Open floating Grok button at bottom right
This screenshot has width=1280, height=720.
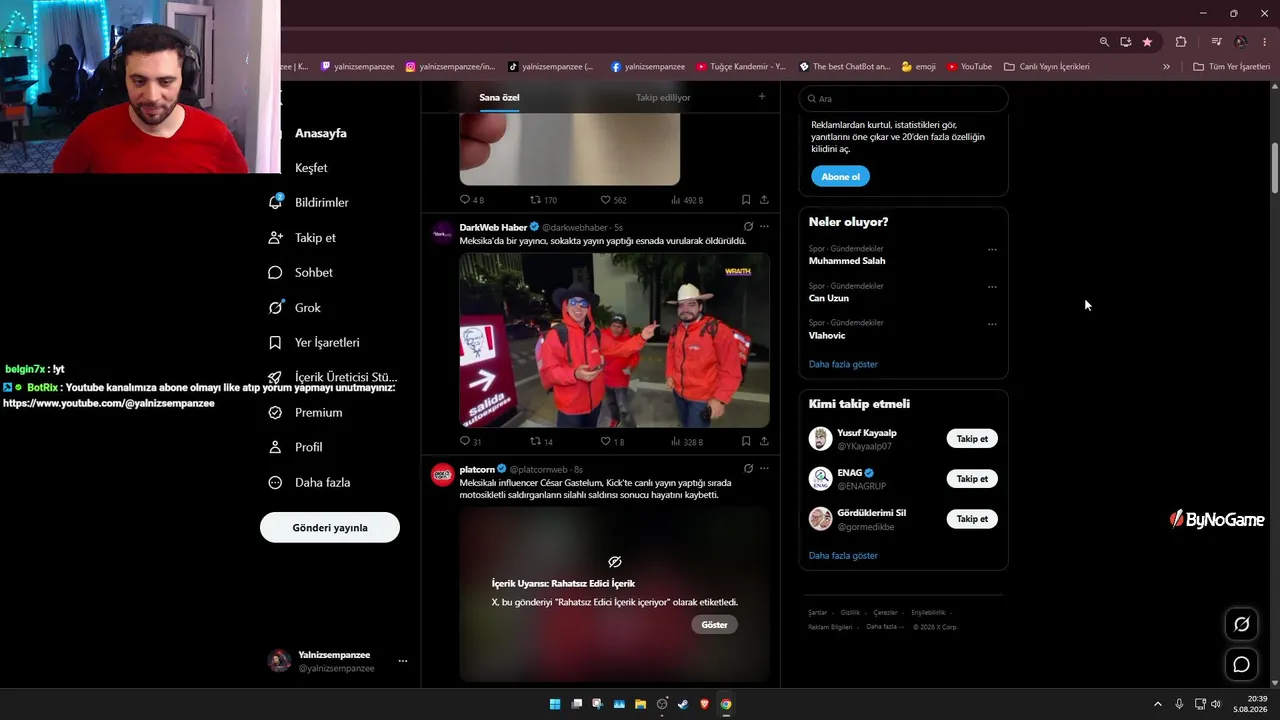click(x=1241, y=624)
